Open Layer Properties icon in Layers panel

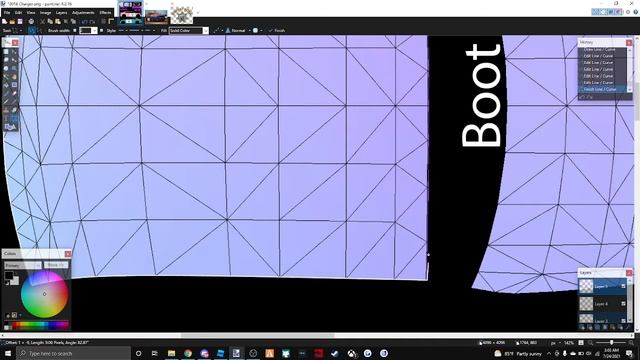tap(628, 327)
